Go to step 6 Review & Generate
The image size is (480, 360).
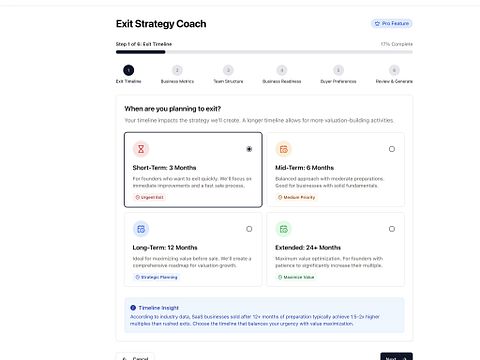pyautogui.click(x=394, y=70)
